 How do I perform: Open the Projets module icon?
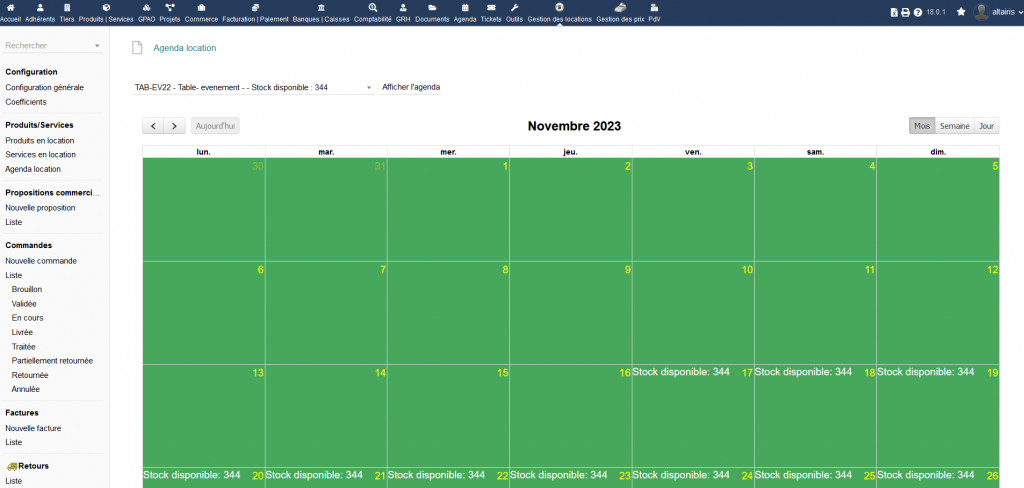170,8
